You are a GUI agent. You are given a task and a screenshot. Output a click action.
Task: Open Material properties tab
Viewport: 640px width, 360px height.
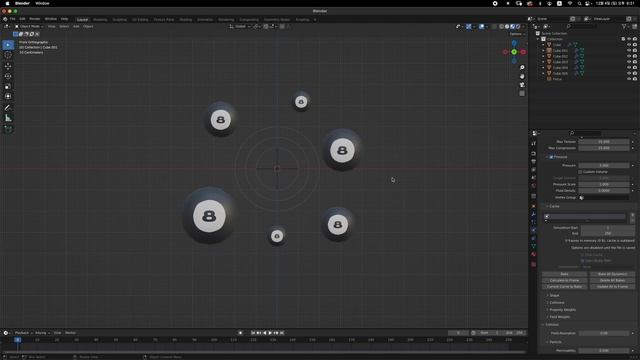pos(533,254)
